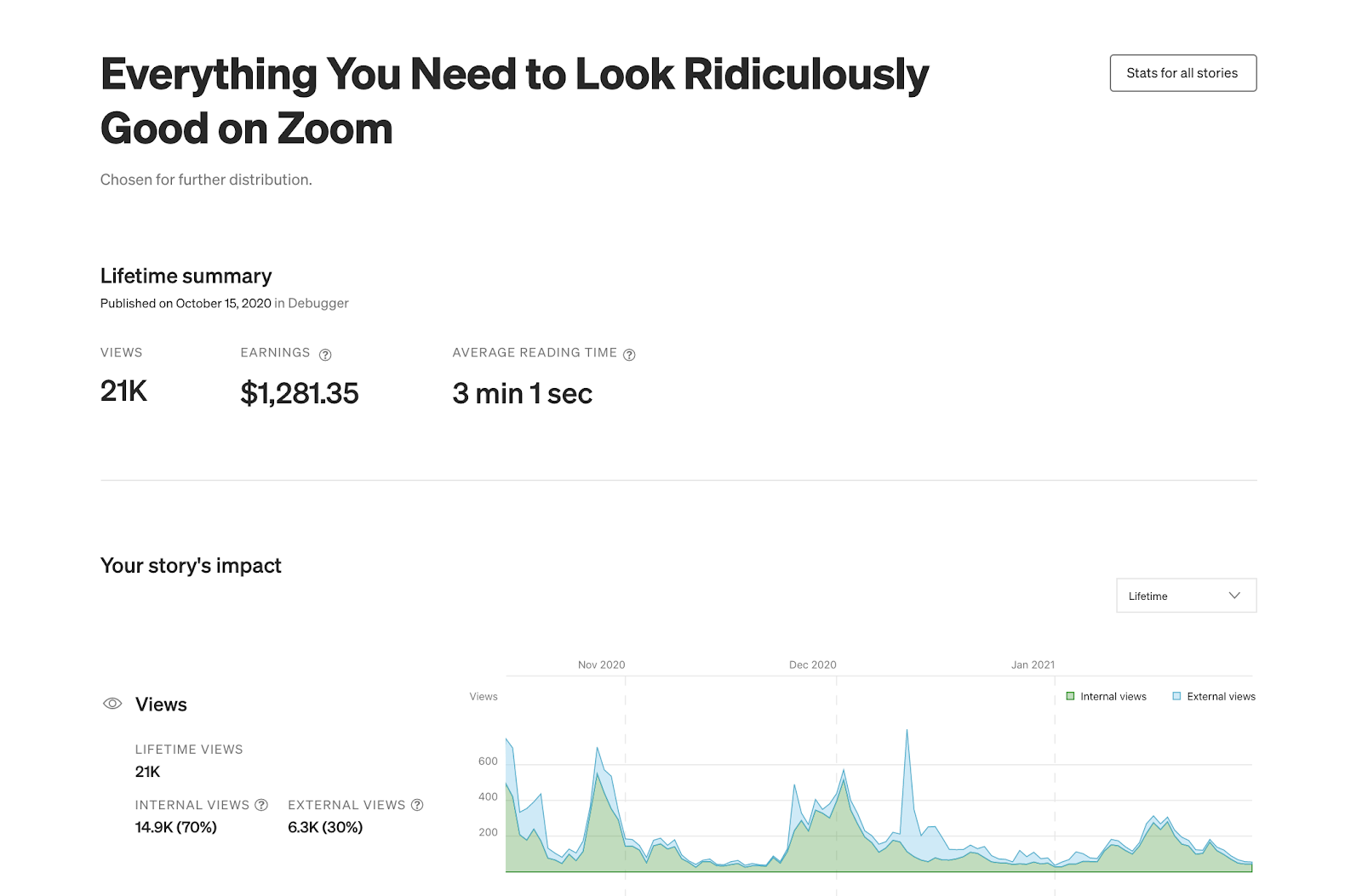Select the story title heading
This screenshot has height=896, width=1362.
click(514, 100)
